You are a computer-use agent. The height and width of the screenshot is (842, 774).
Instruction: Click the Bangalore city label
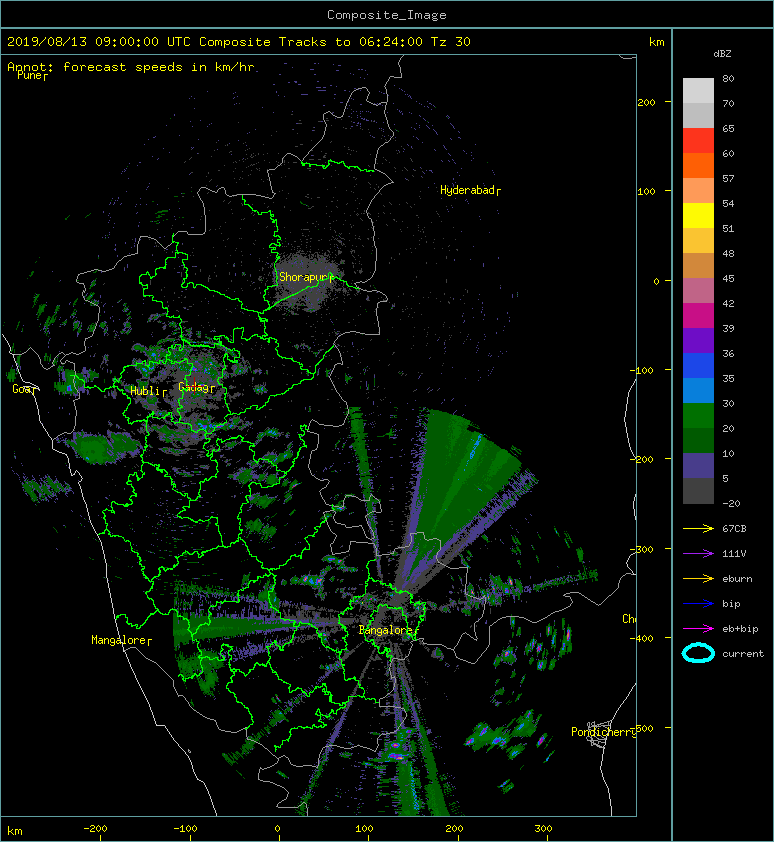click(385, 630)
